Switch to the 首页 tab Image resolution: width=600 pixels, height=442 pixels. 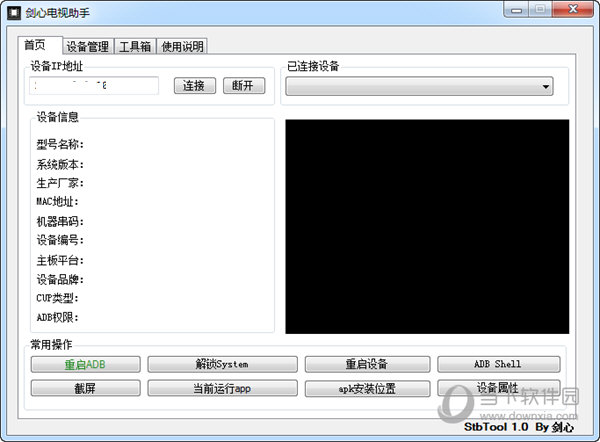40,45
